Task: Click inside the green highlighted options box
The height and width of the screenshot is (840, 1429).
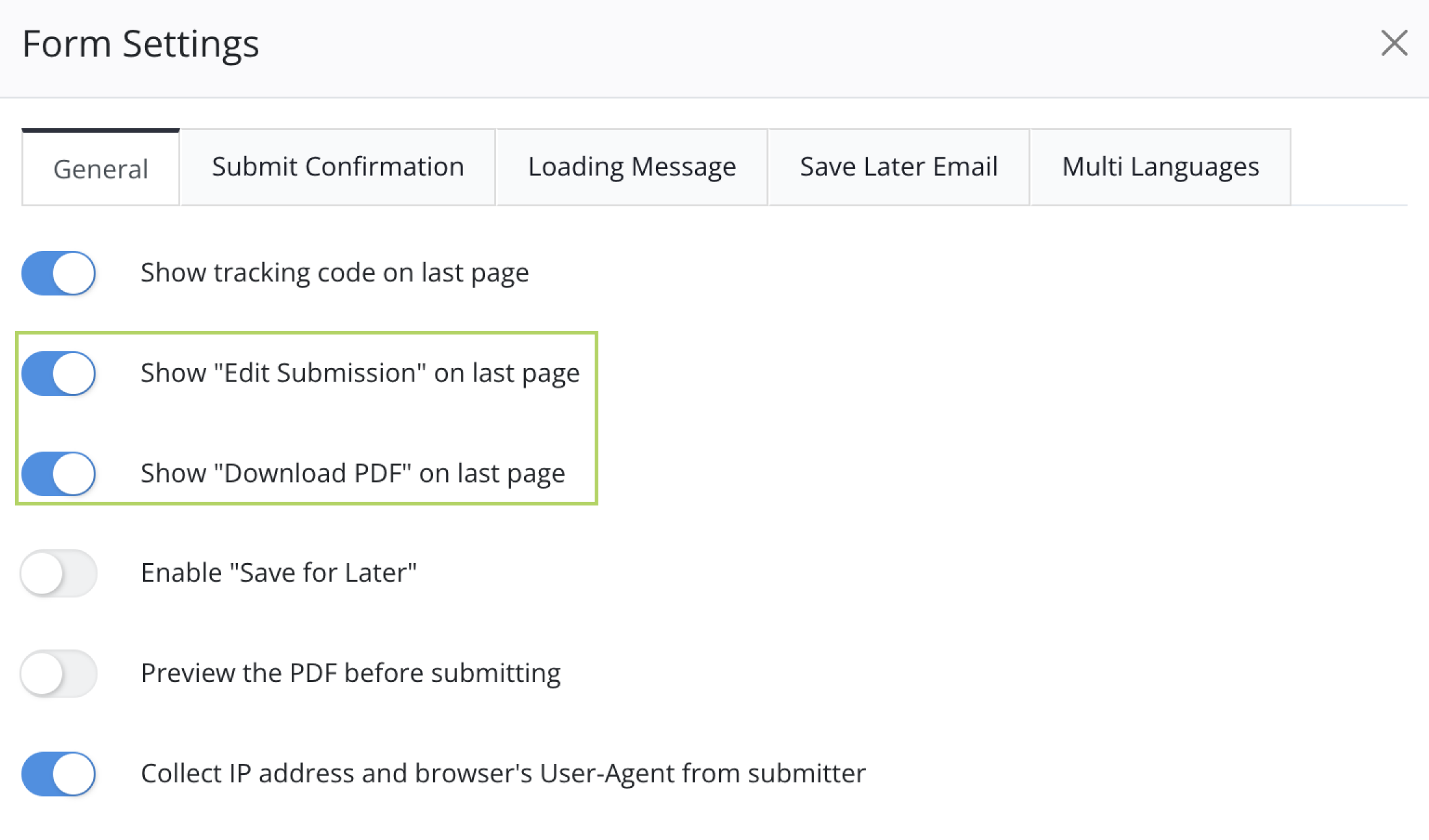Action: (x=307, y=419)
